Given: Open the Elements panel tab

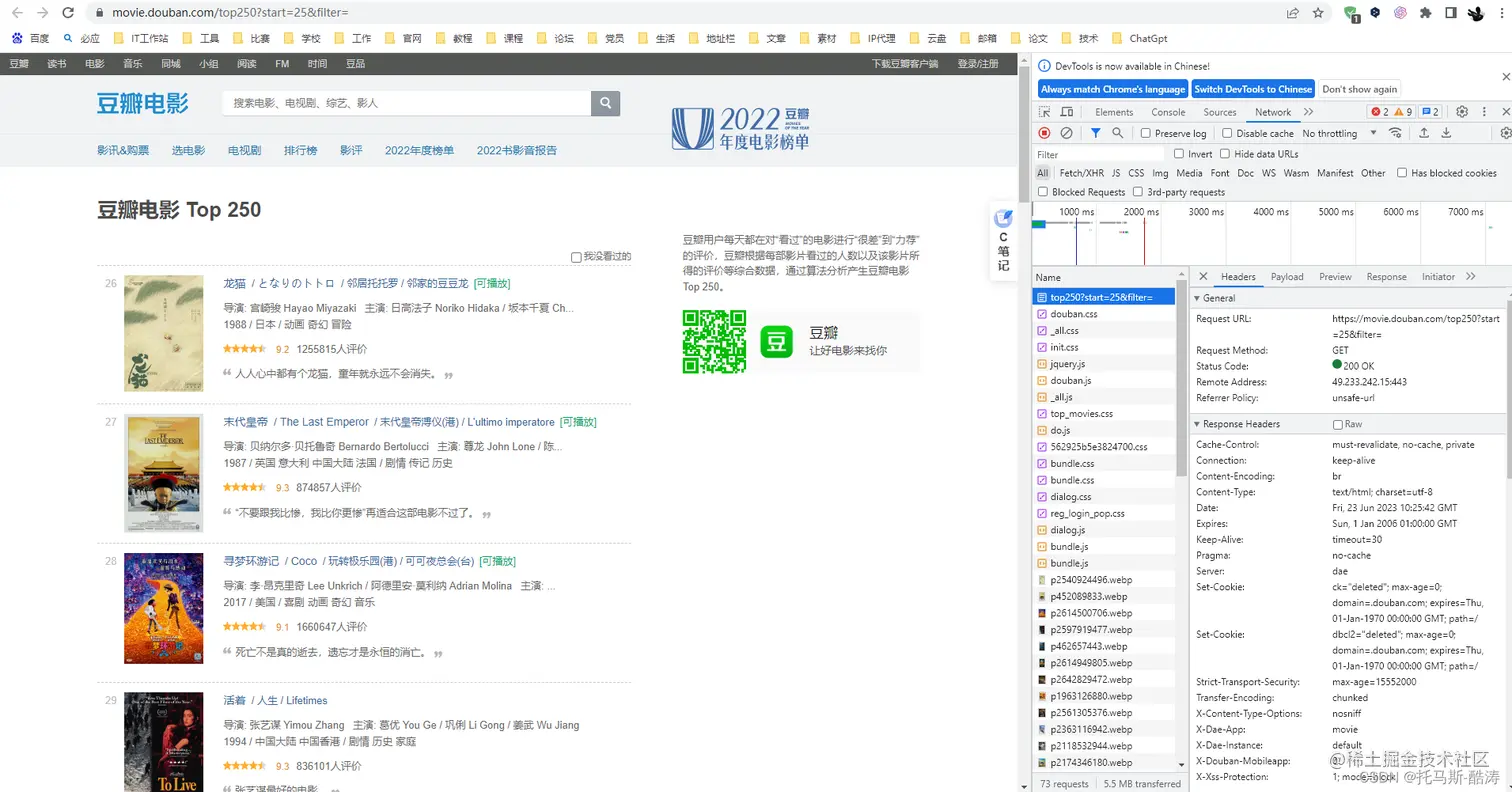Looking at the screenshot, I should click(1114, 112).
